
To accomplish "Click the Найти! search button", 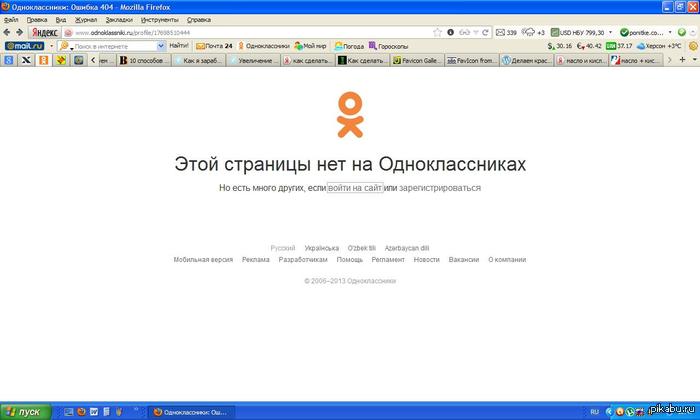I will click(x=179, y=46).
